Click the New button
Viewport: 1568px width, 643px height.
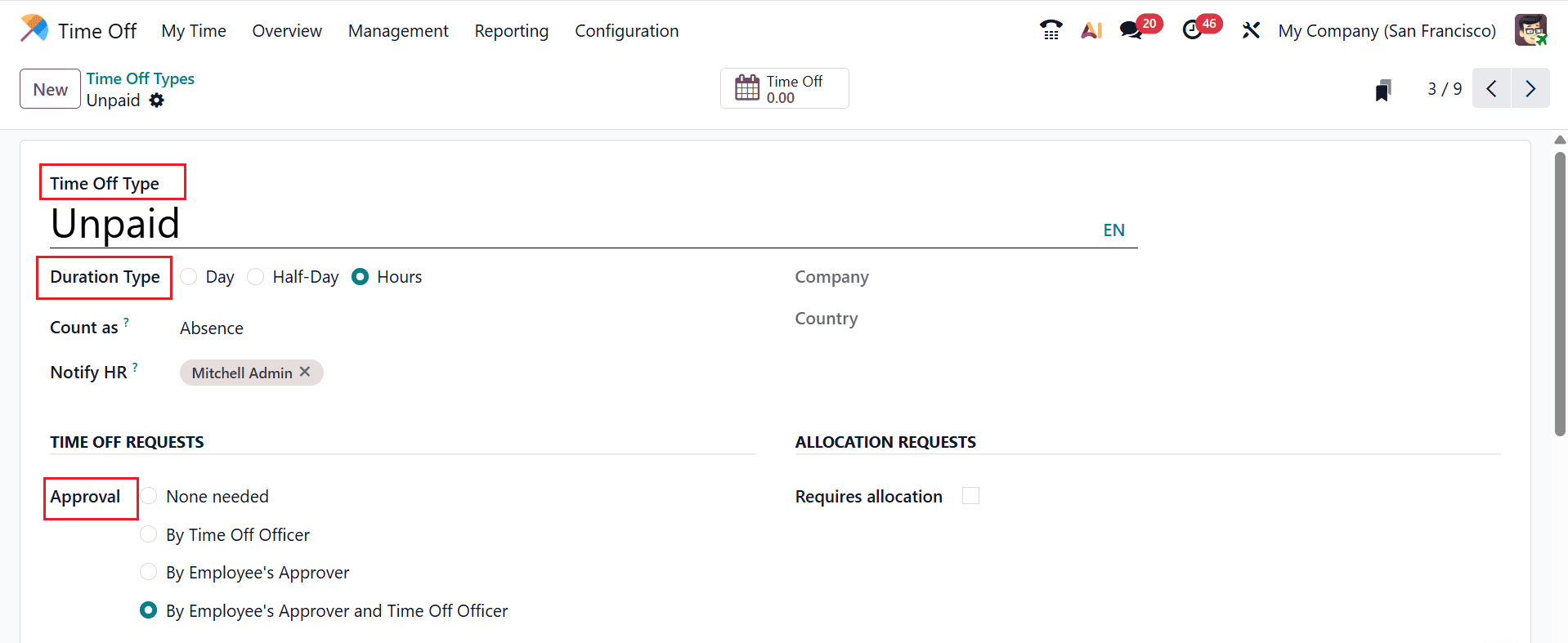click(49, 88)
